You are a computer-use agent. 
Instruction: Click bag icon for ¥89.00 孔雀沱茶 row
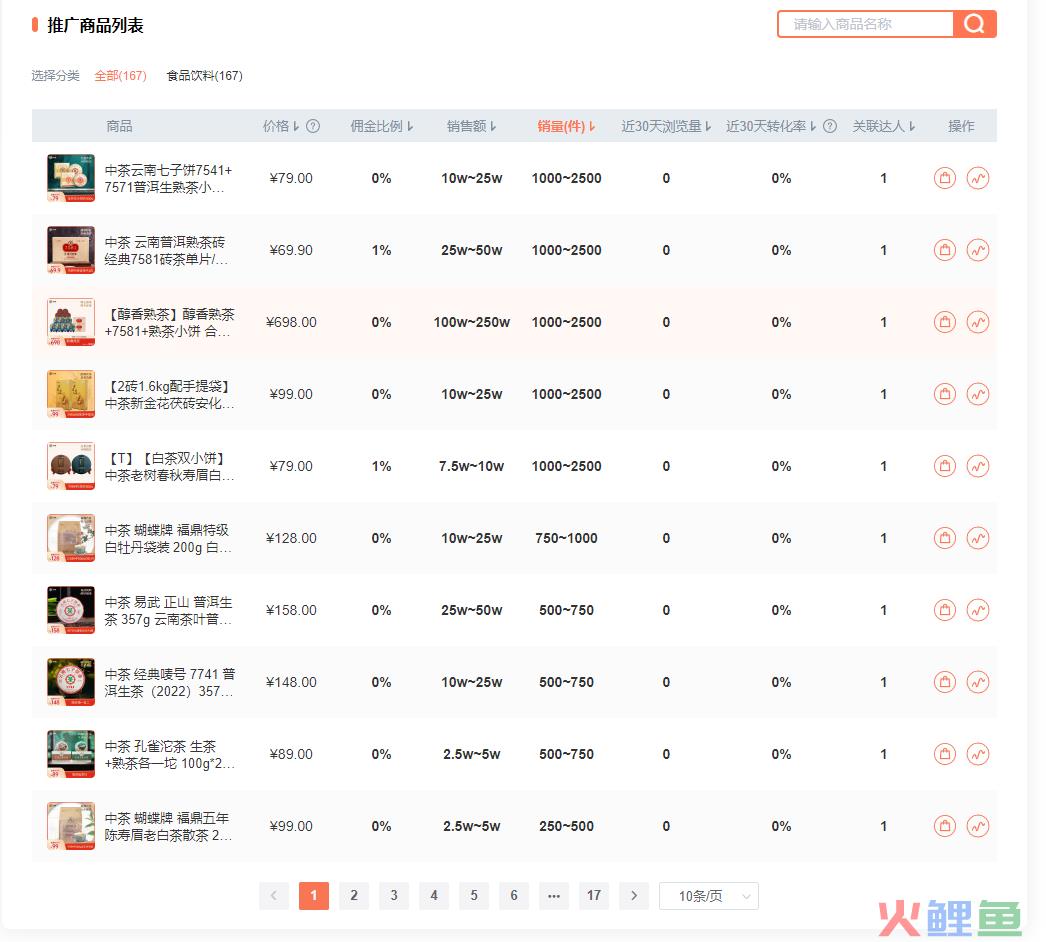click(945, 755)
